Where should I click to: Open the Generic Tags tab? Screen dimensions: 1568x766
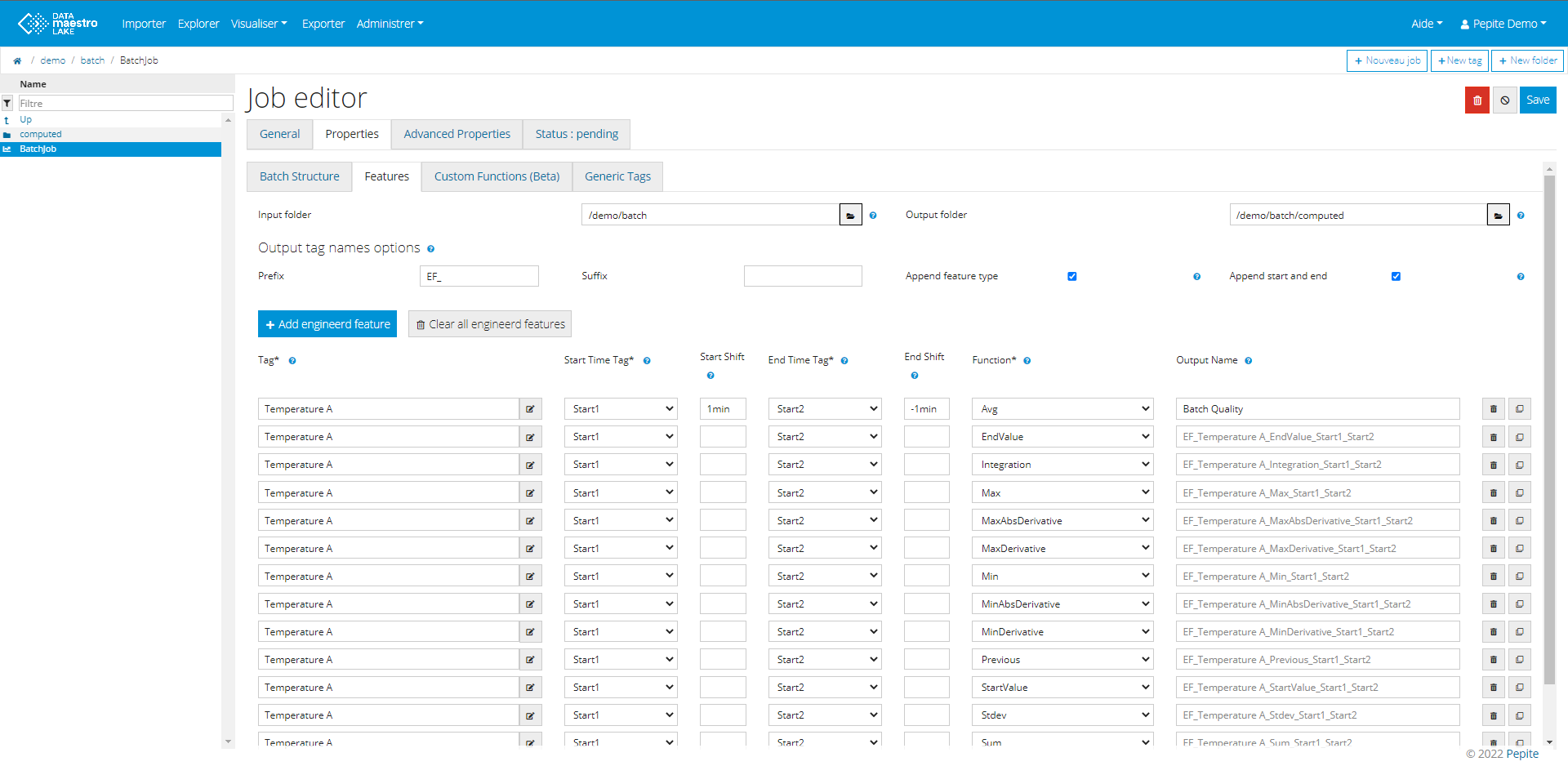617,177
